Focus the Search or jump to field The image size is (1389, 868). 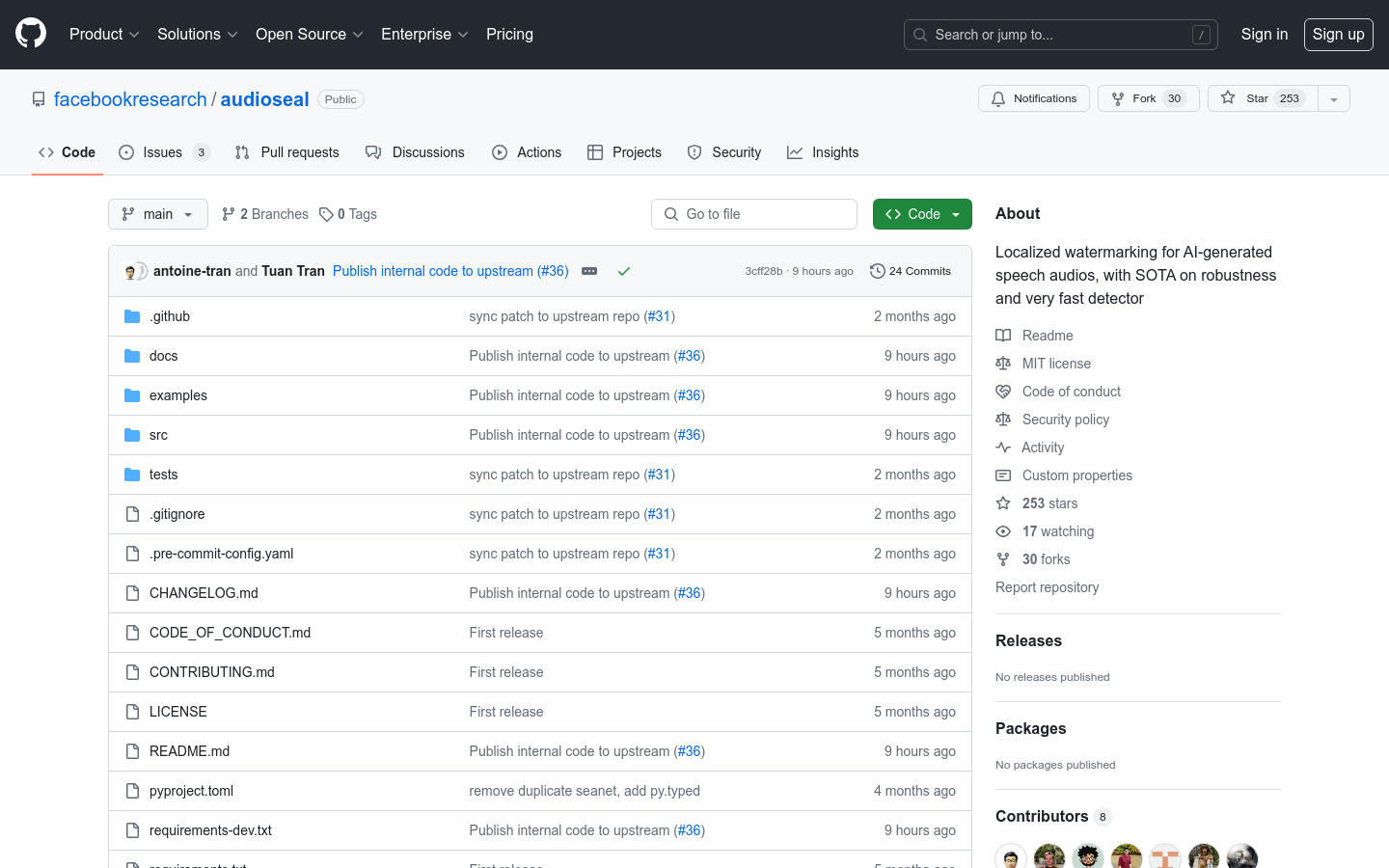1061,35
